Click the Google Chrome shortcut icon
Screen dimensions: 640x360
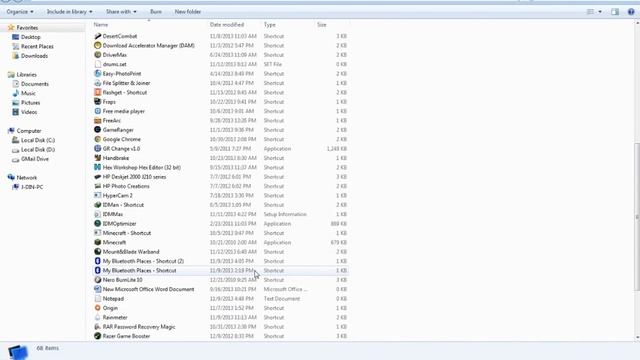[98, 140]
